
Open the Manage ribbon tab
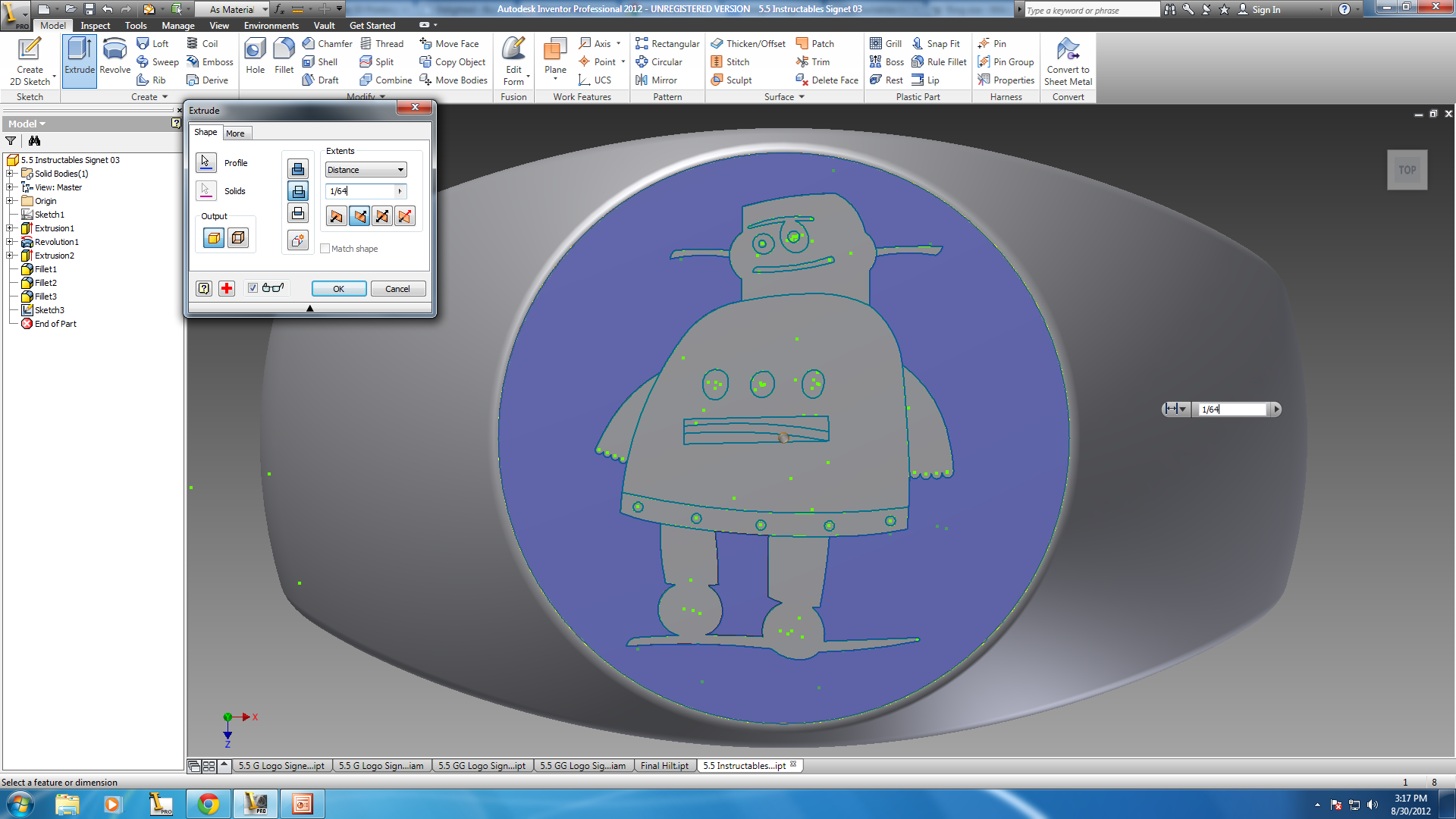[178, 26]
